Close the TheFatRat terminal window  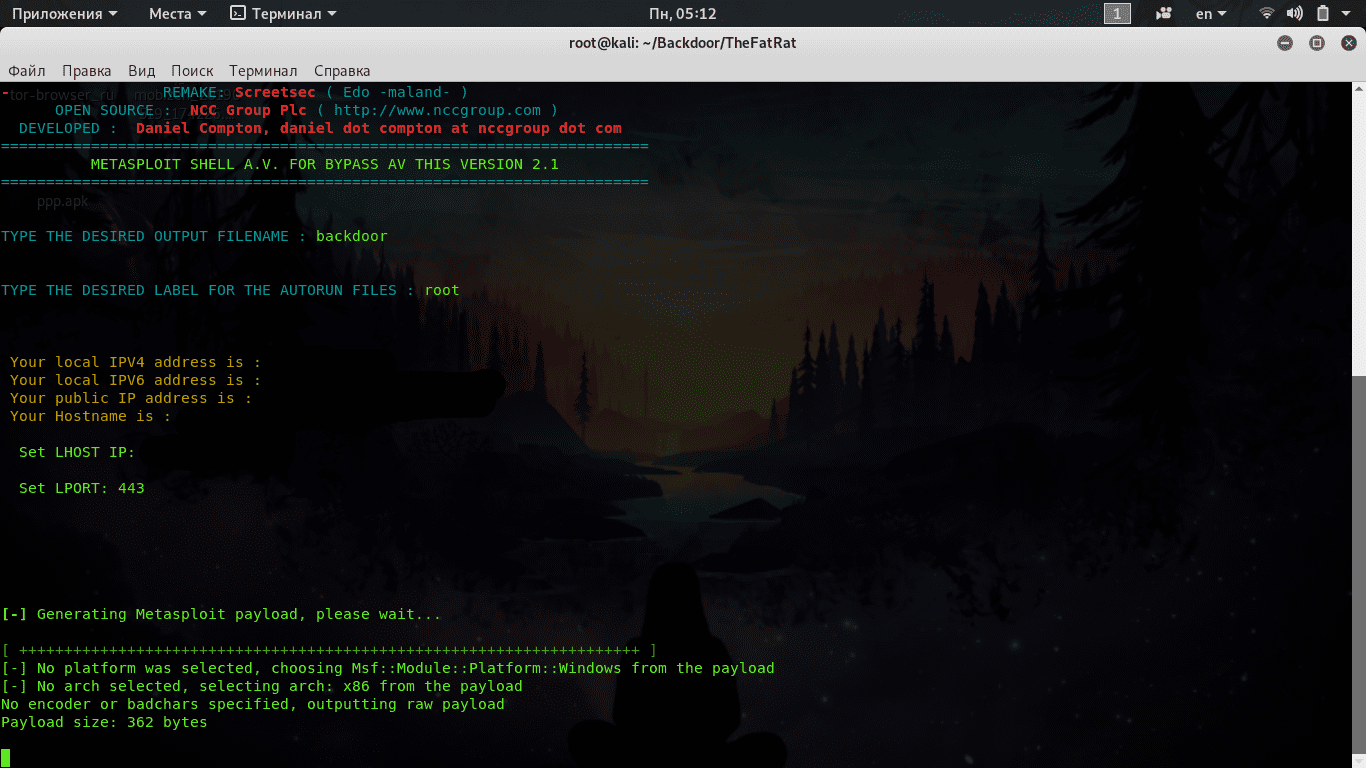pos(1348,43)
